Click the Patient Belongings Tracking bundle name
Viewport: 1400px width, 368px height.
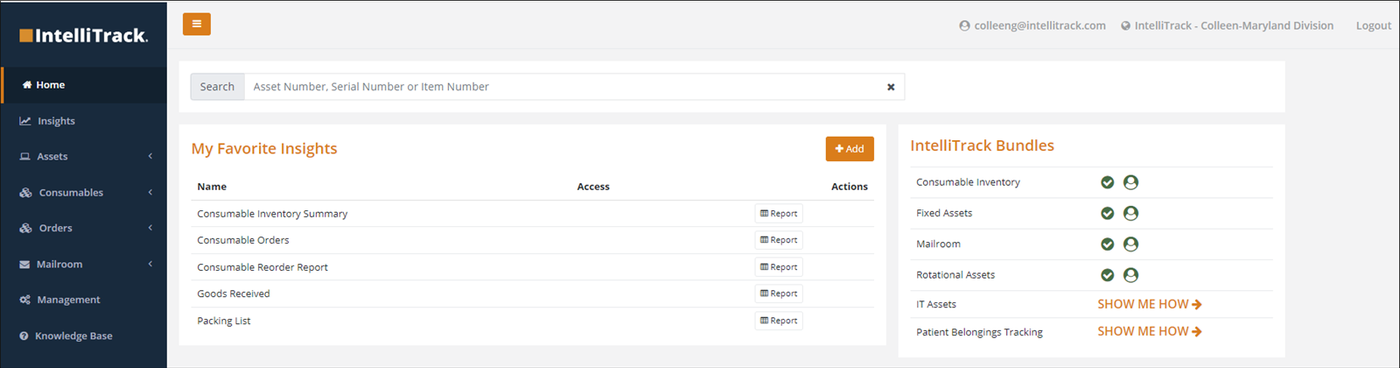point(979,332)
